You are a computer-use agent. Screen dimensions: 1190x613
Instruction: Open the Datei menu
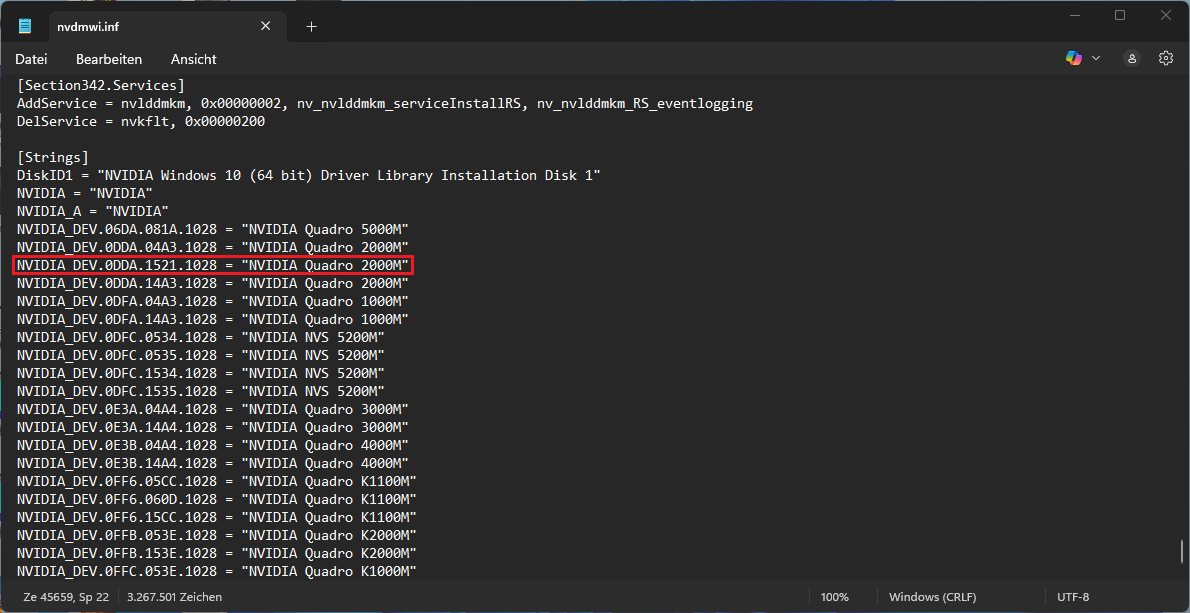coord(31,58)
